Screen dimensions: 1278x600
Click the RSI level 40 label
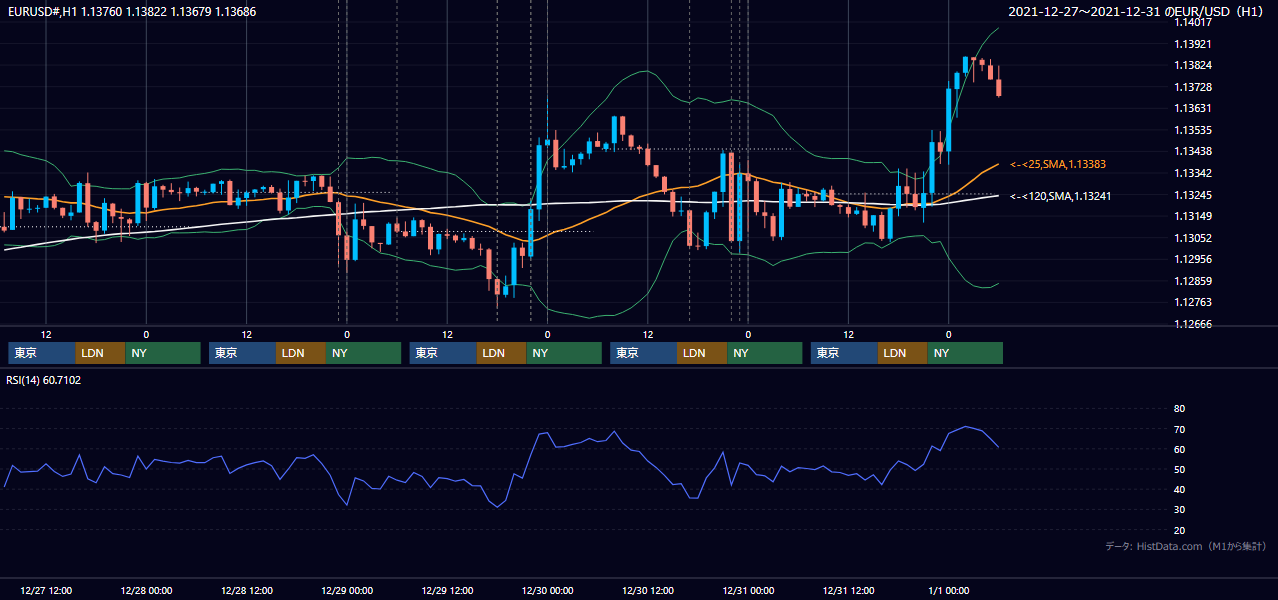1179,489
